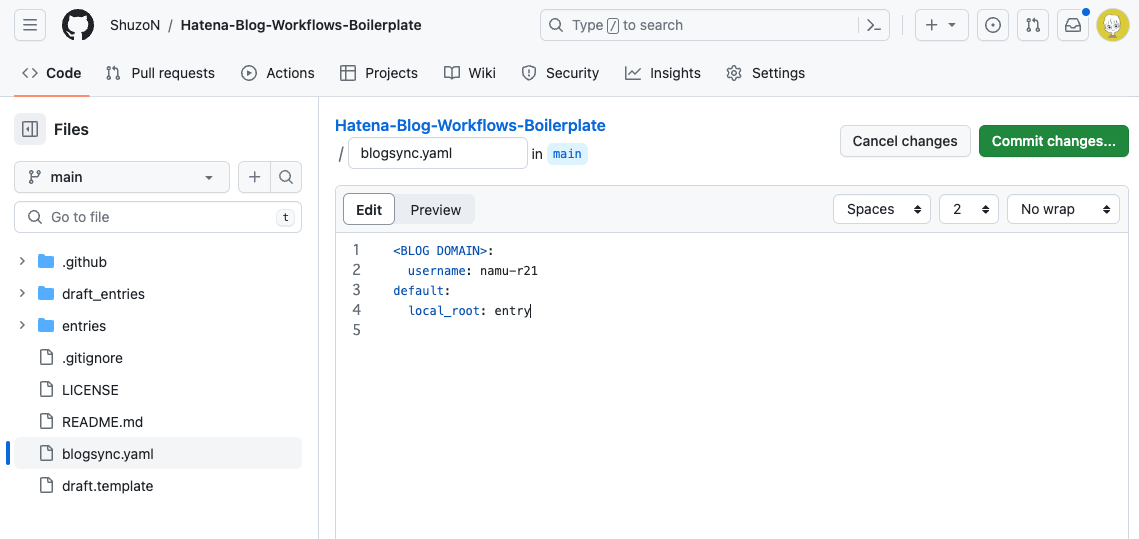Switch to the Pull requests tab
1139x539 pixels.
(161, 73)
